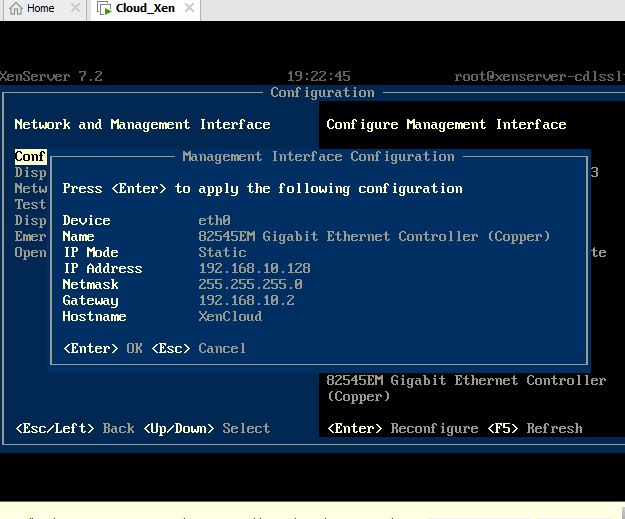This screenshot has width=625, height=519.
Task: Click the Network and Management Interface heading
Action: tap(142, 124)
